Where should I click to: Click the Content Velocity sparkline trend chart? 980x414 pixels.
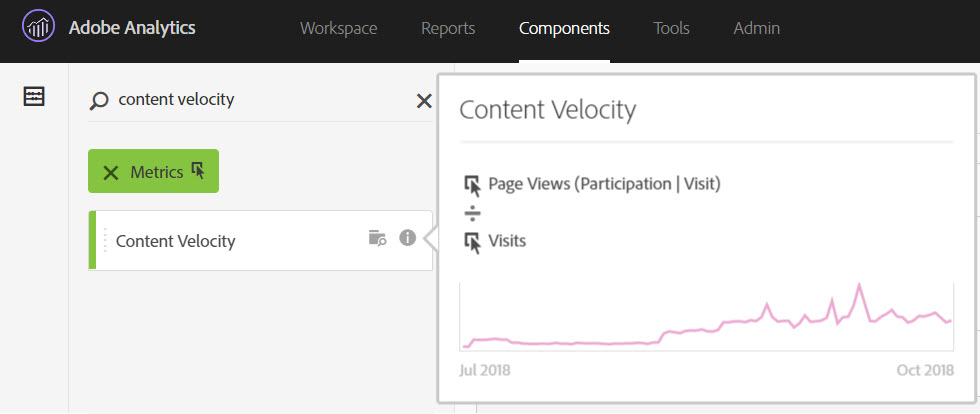[x=706, y=318]
